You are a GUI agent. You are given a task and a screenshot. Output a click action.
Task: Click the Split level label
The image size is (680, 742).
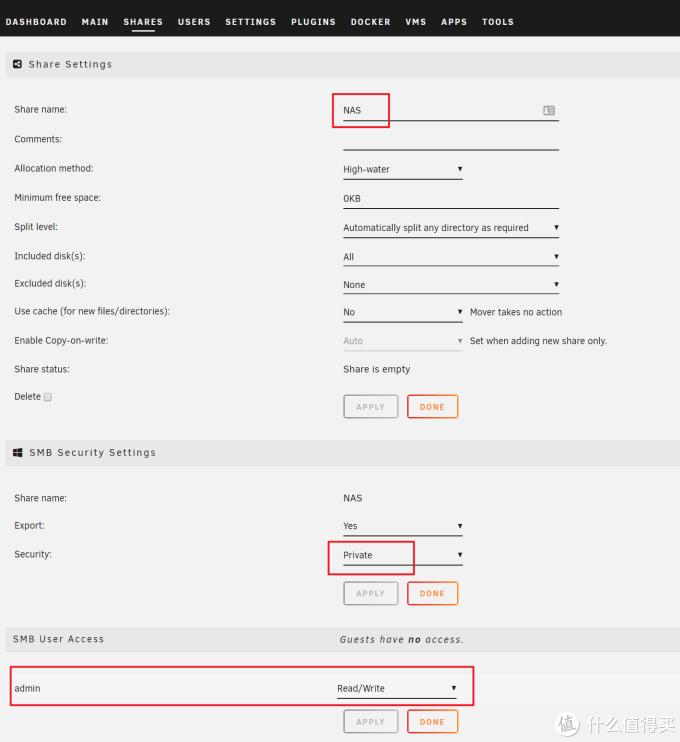pos(36,227)
